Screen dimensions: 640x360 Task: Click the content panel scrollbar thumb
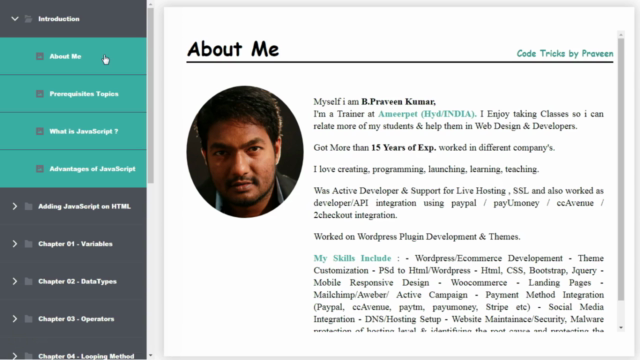621,169
